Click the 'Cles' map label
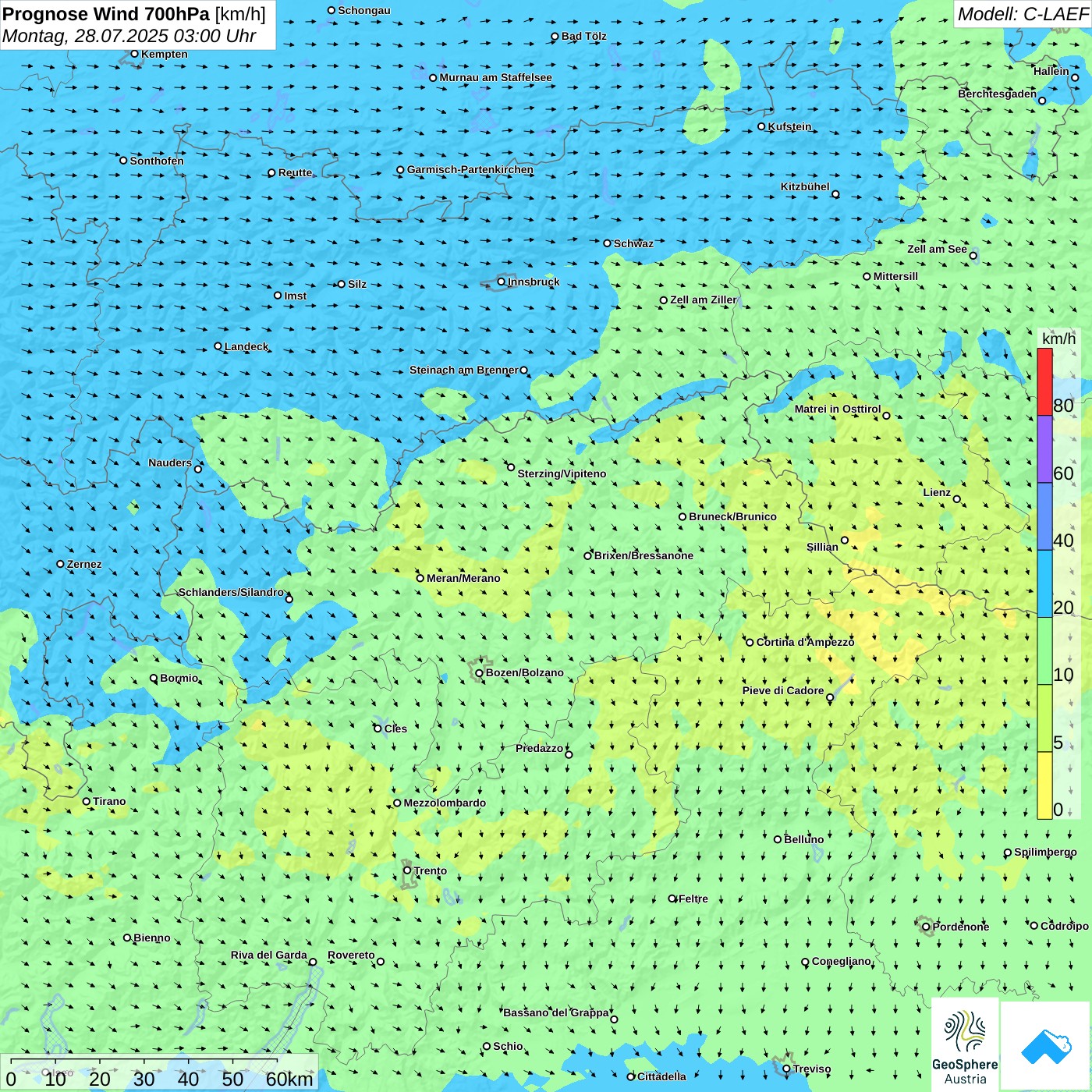 coord(395,729)
